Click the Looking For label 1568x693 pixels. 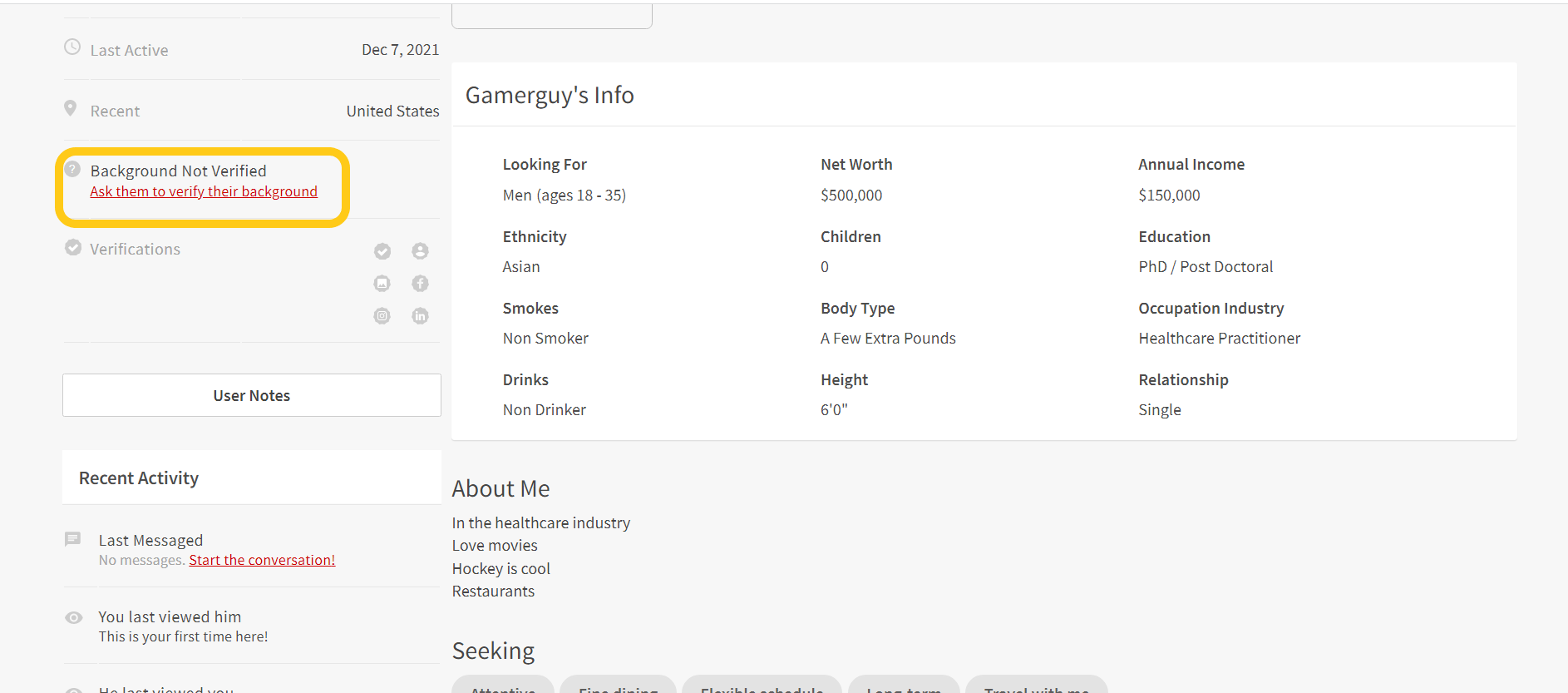545,164
